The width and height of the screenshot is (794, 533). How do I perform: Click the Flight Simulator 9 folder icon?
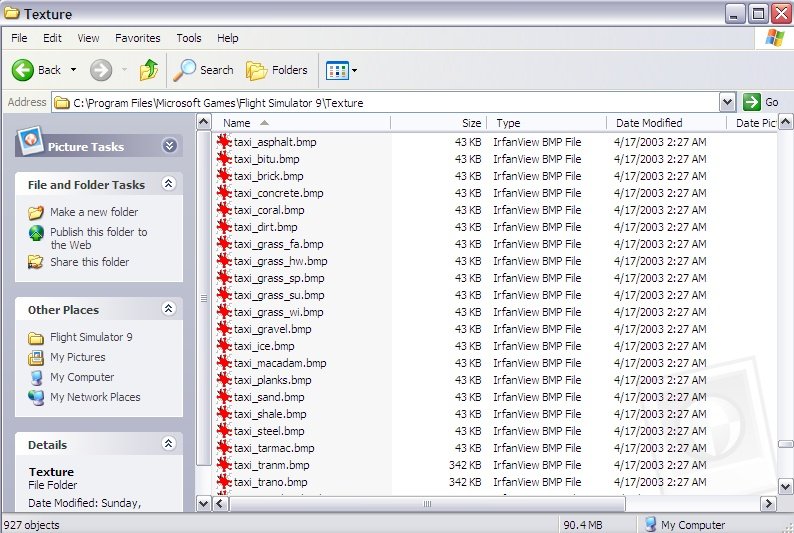tap(36, 338)
